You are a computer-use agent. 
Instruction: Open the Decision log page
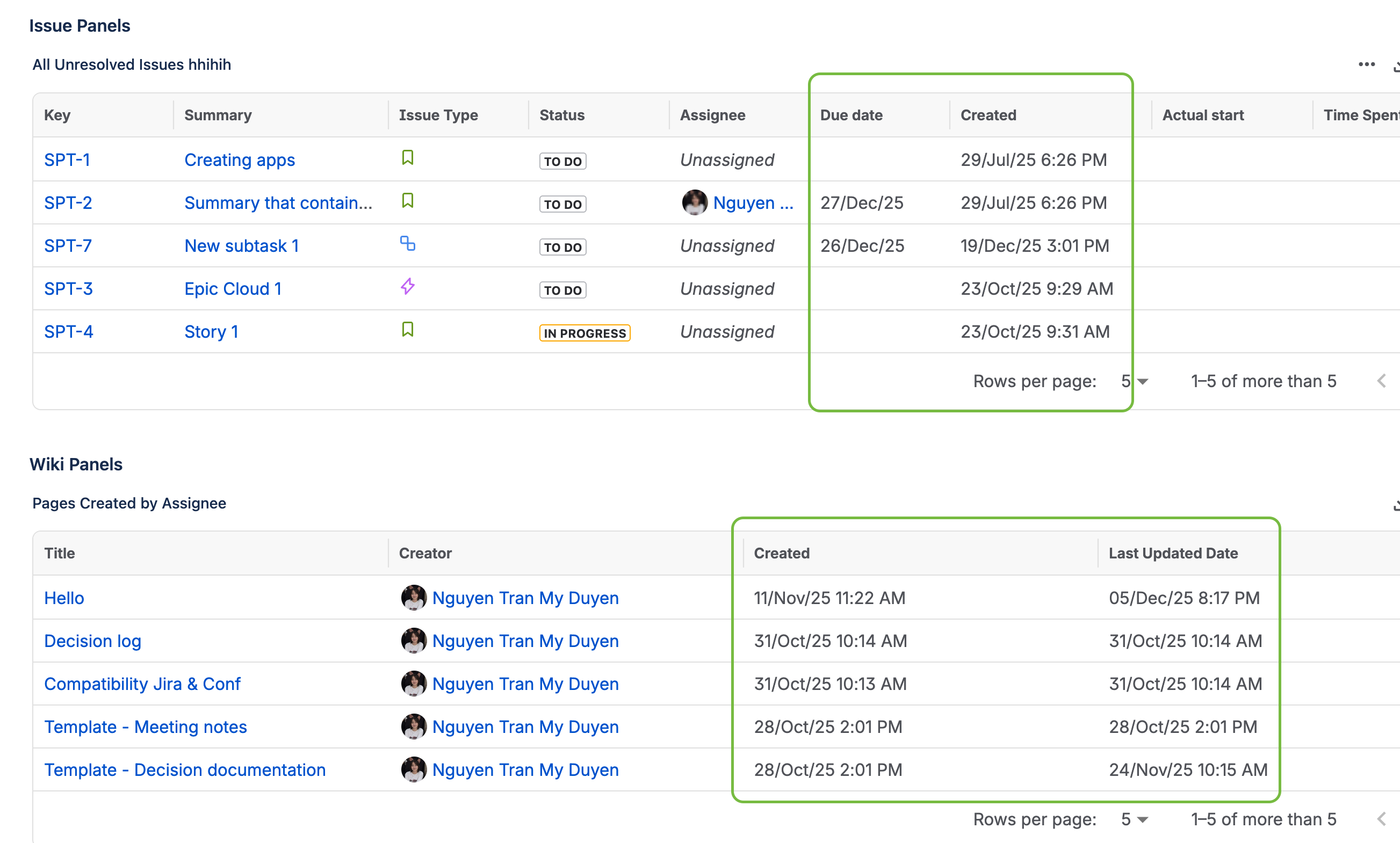click(x=92, y=641)
